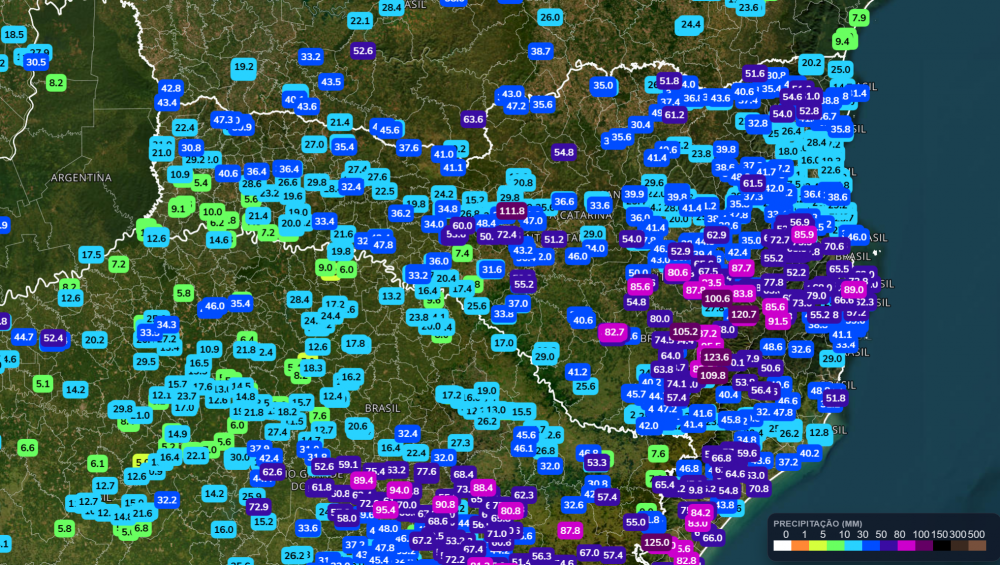Pick the 38.7 rainfall label
This screenshot has width=1000, height=565.
(540, 51)
